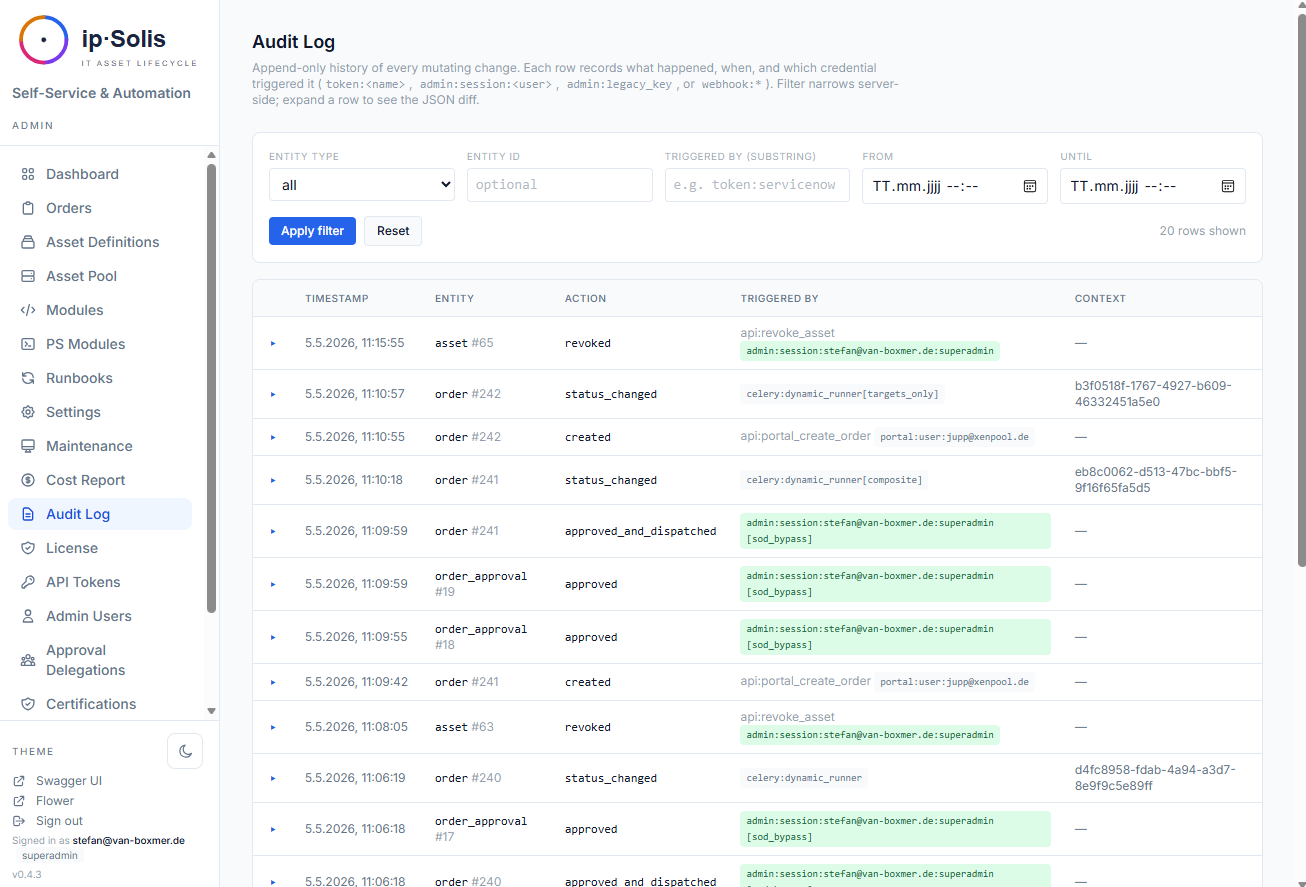Image resolution: width=1306 pixels, height=887 pixels.
Task: Expand order_approval #17 approved row
Action: 273,829
